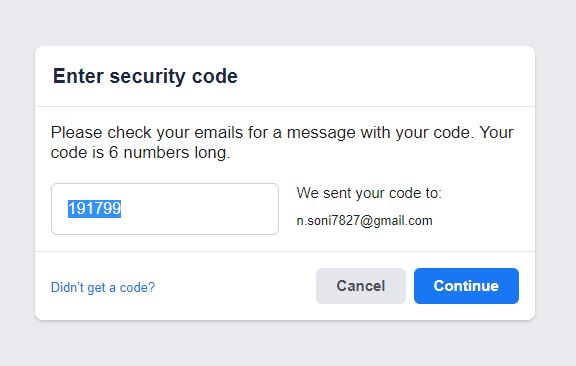Focus the security code input field
Screen dimensions: 576x366
pyautogui.click(x=165, y=209)
